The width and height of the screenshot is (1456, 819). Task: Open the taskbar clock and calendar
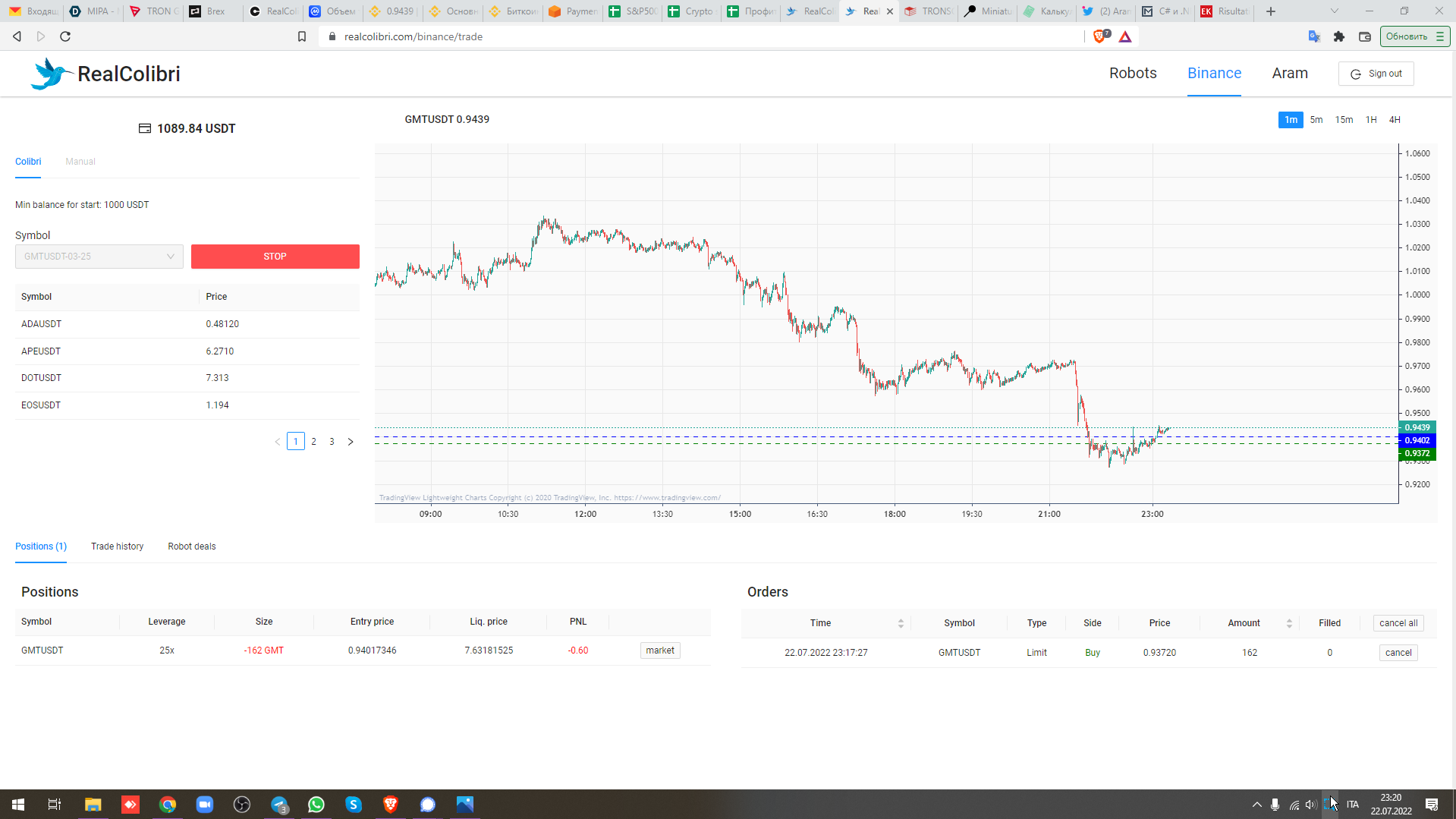coord(1391,805)
